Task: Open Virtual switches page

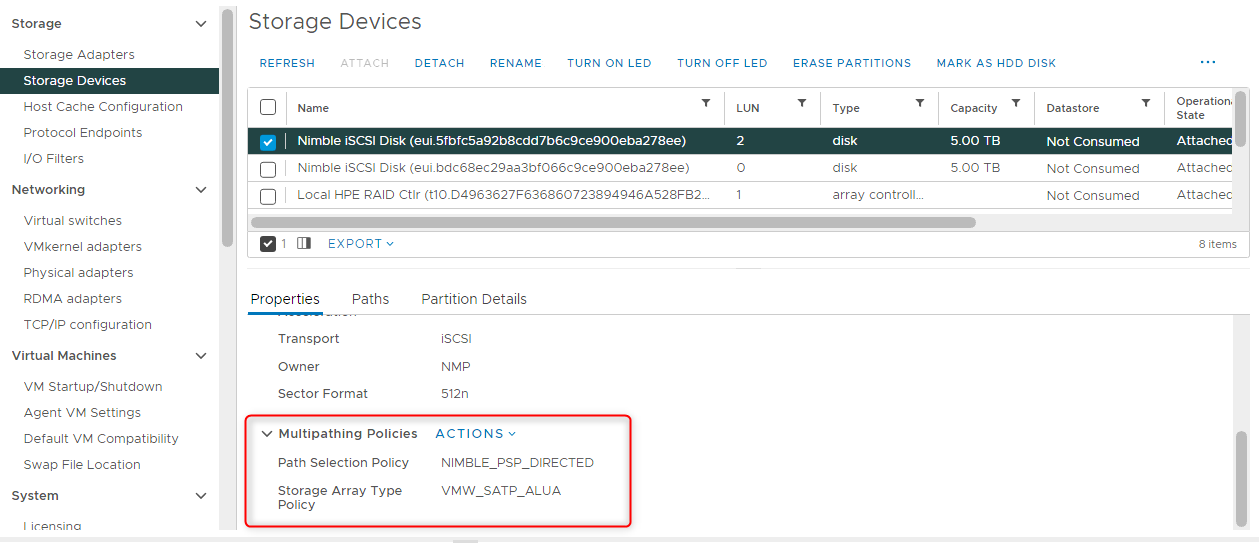Action: [x=73, y=220]
